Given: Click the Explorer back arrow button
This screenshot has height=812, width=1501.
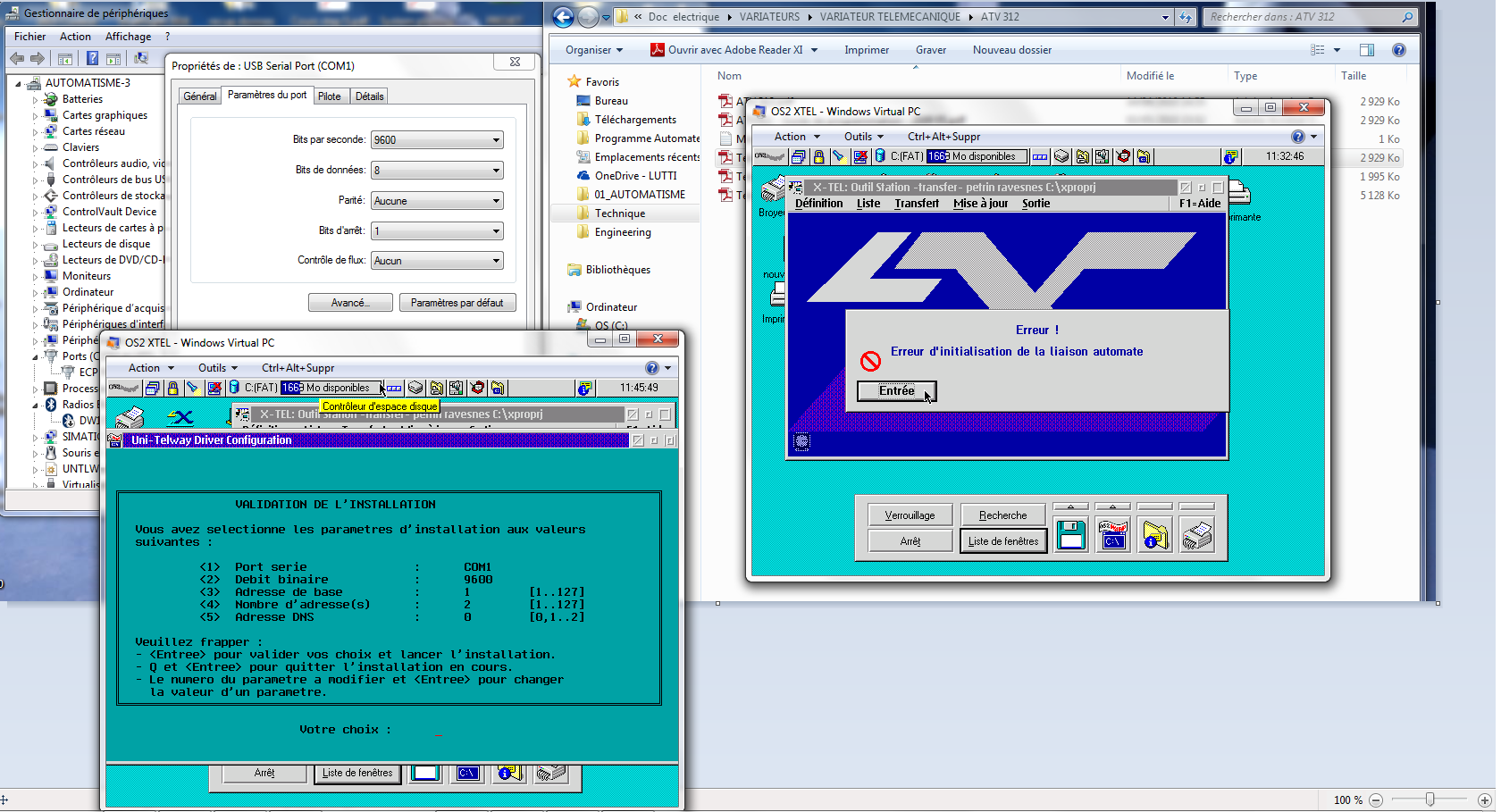Looking at the screenshot, I should 563,17.
